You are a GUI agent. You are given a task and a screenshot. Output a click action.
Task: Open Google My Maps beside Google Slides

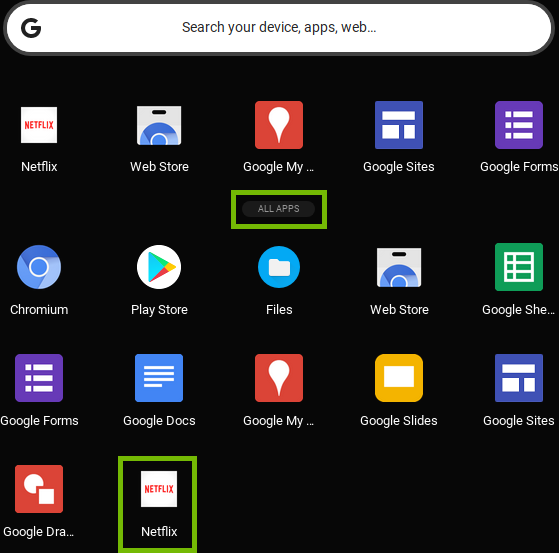[279, 378]
